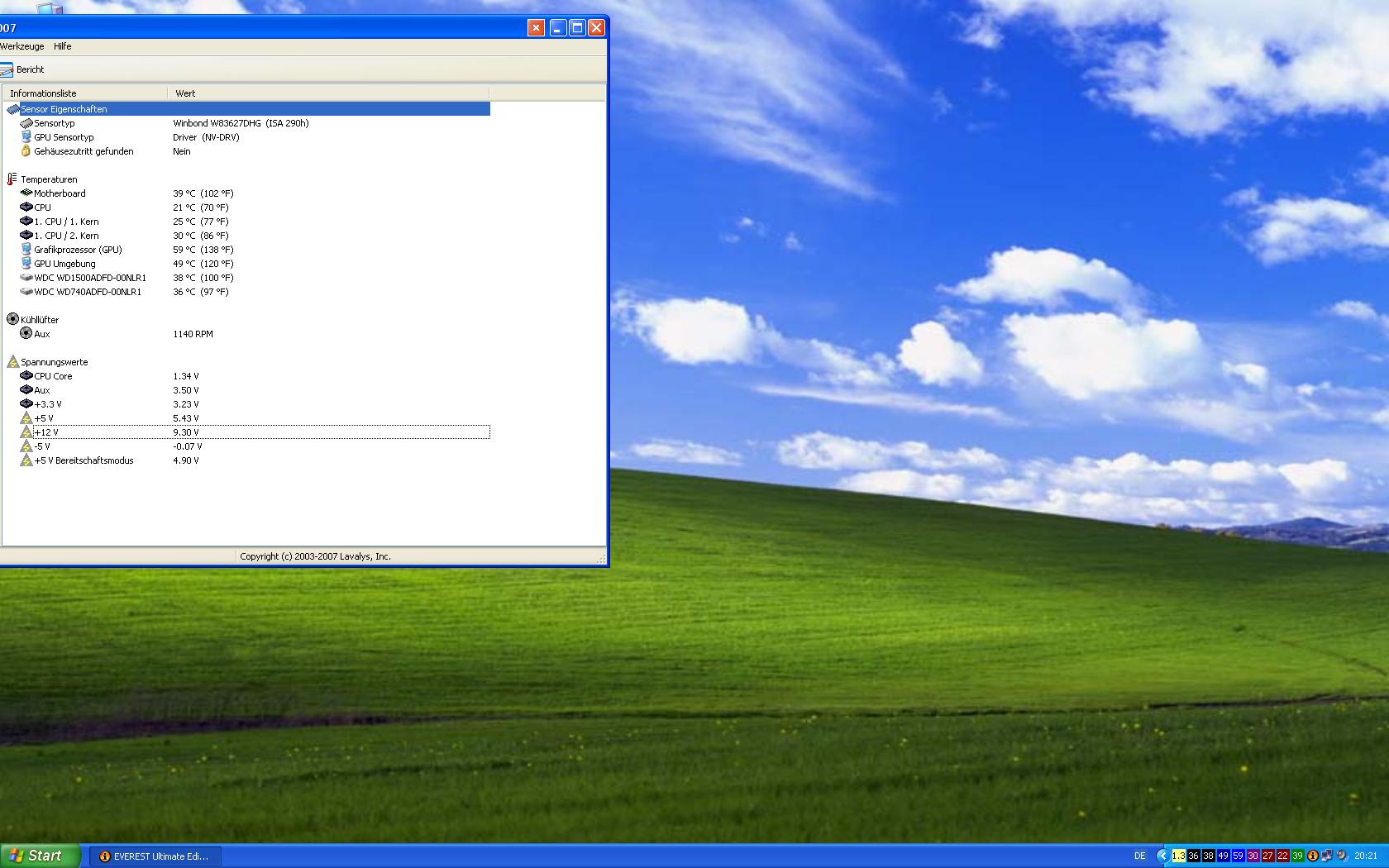Click the Gehäusezutritt gefunden lock icon
This screenshot has height=868, width=1389.
26,151
